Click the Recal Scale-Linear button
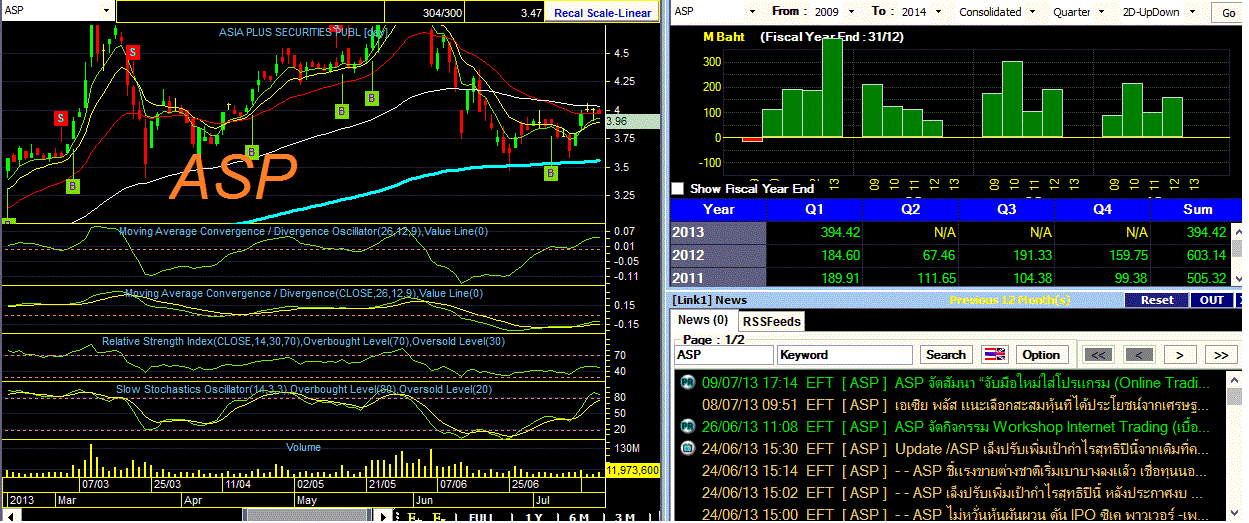The height and width of the screenshot is (523, 1249). [x=602, y=13]
